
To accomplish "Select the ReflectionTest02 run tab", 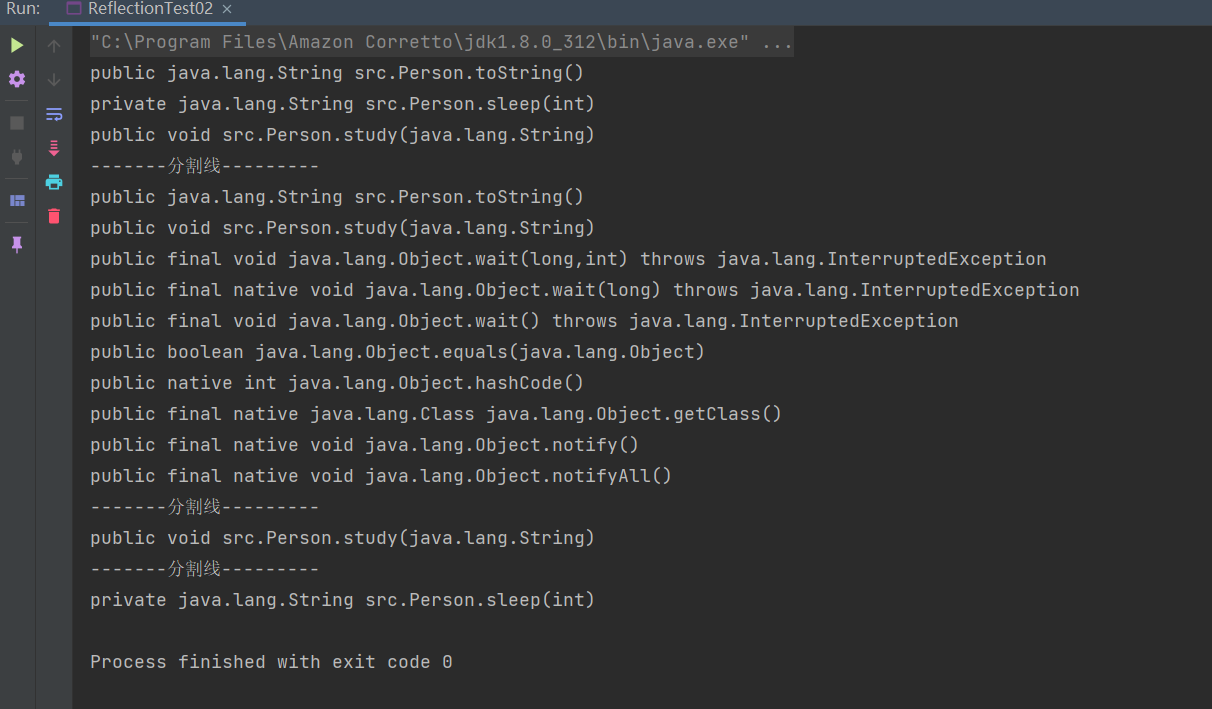I will point(149,9).
